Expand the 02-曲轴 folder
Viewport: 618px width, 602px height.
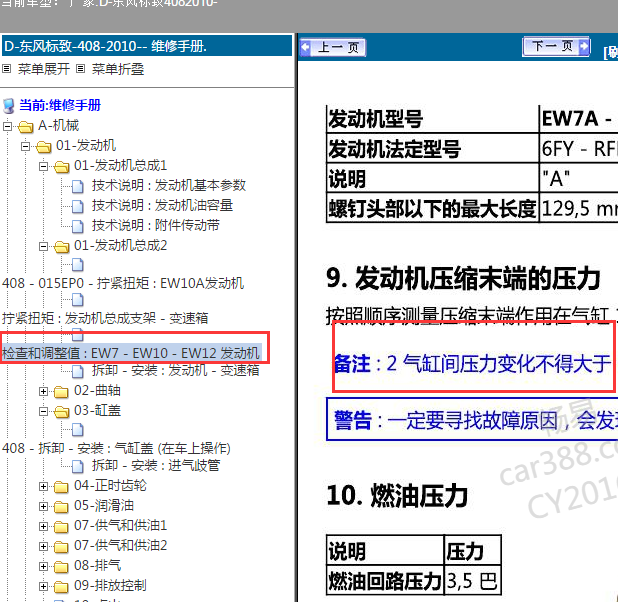(x=43, y=391)
